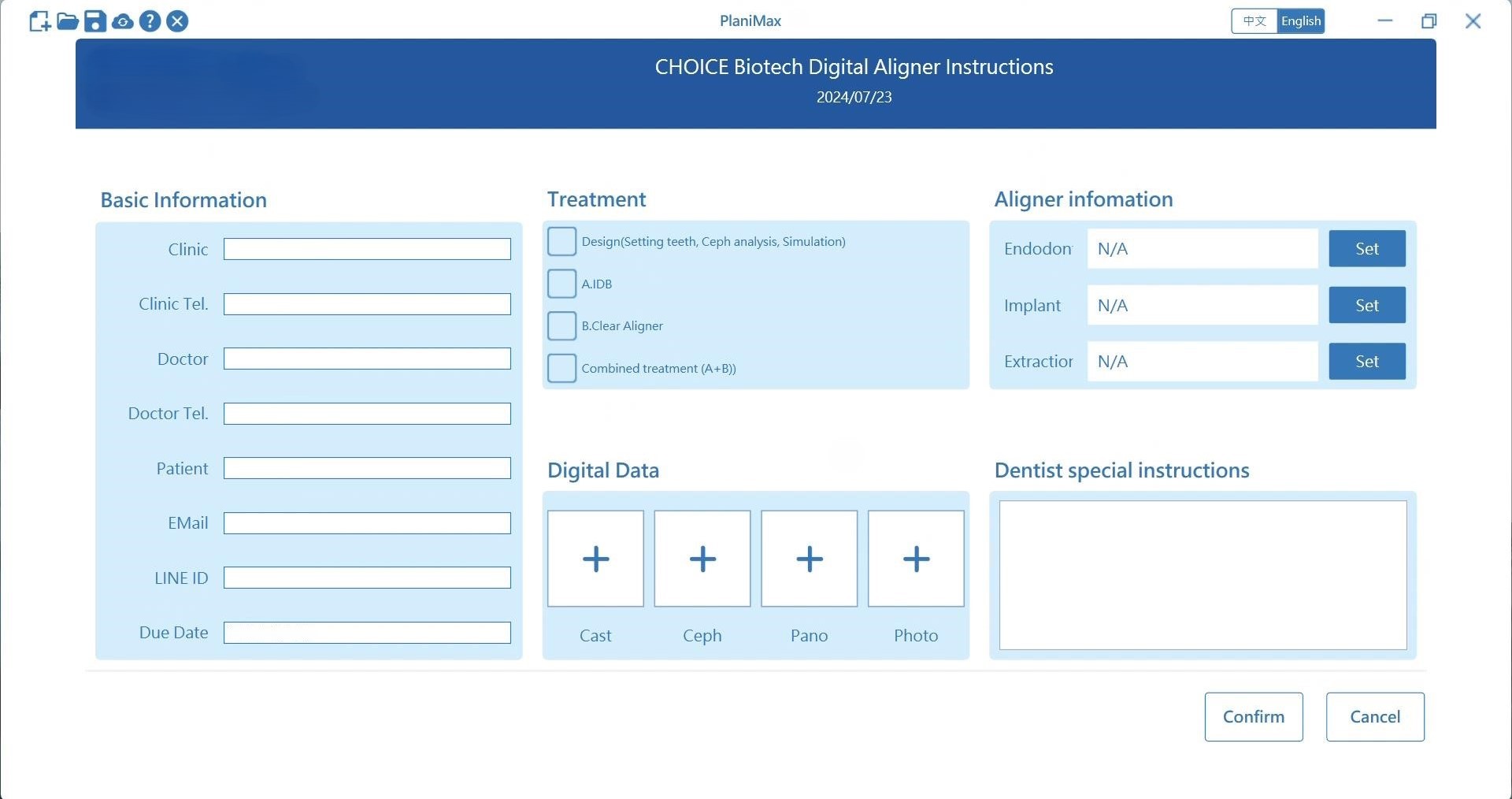Switch language to 中文
Screen dimensions: 1512x799
[1254, 21]
